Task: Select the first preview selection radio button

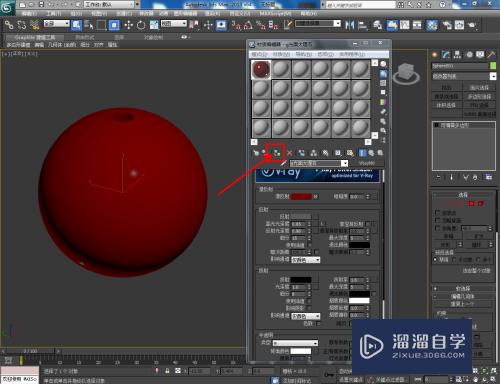Action: pos(435,259)
